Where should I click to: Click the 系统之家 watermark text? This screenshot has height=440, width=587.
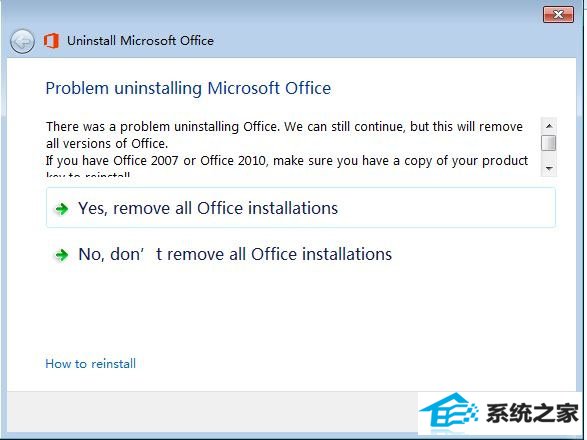[x=532, y=413]
